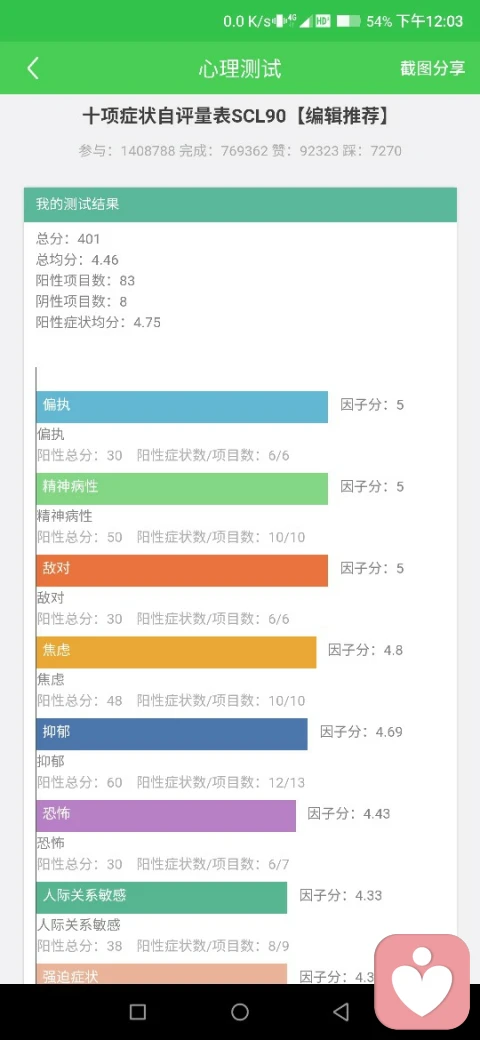Tap the signal strength icon in status bar
This screenshot has width=480, height=1040.
(306, 21)
